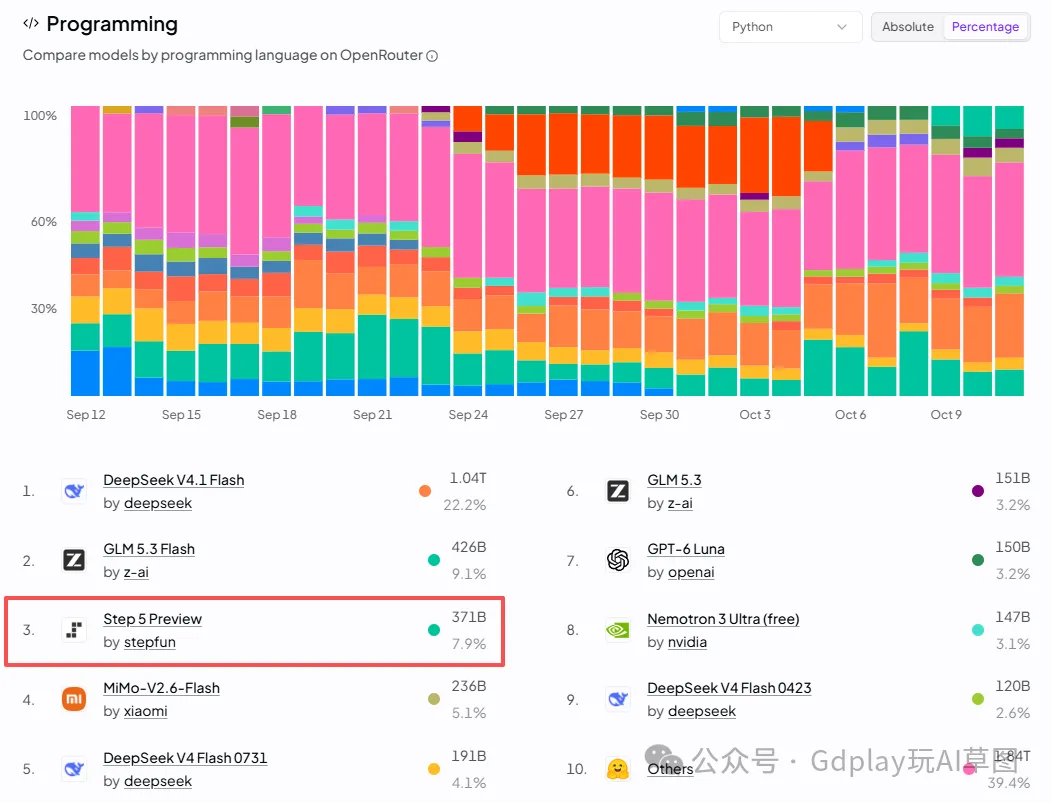Screen dimensions: 1052x803
Task: Open the DeepSeek V4 Flash 0731 link
Action: (x=185, y=758)
